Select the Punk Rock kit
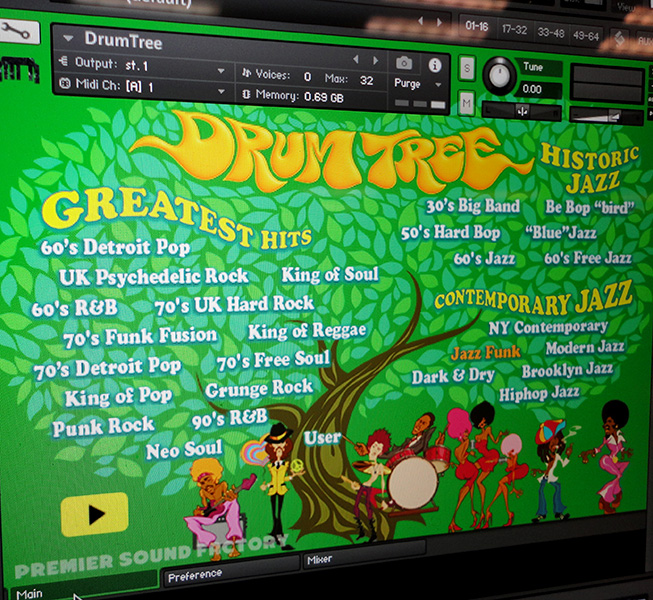The width and height of the screenshot is (653, 600). [x=103, y=426]
